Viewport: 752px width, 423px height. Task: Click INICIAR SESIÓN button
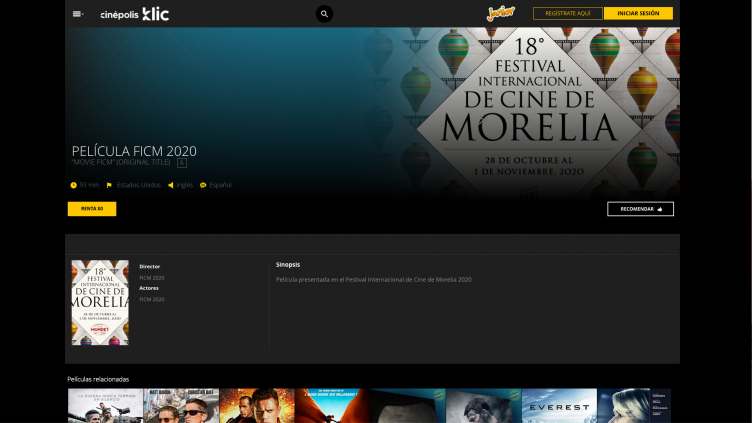pyautogui.click(x=638, y=13)
